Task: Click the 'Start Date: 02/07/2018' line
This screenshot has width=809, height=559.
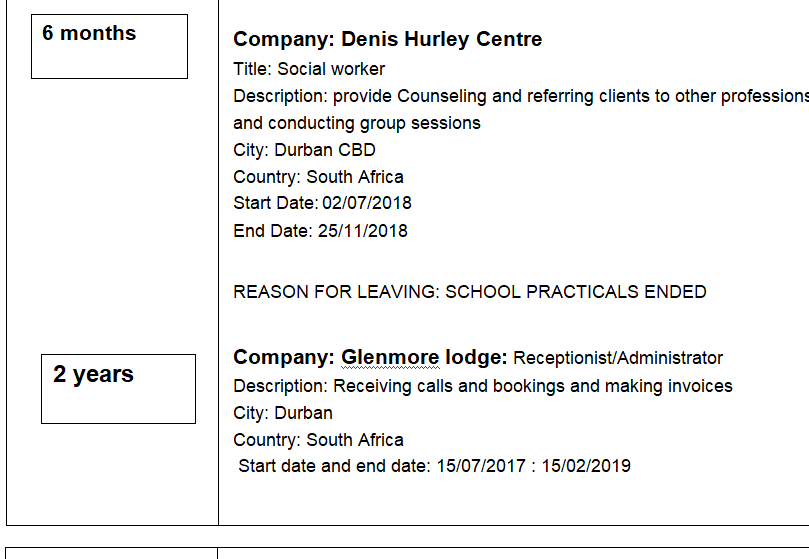Action: (322, 203)
